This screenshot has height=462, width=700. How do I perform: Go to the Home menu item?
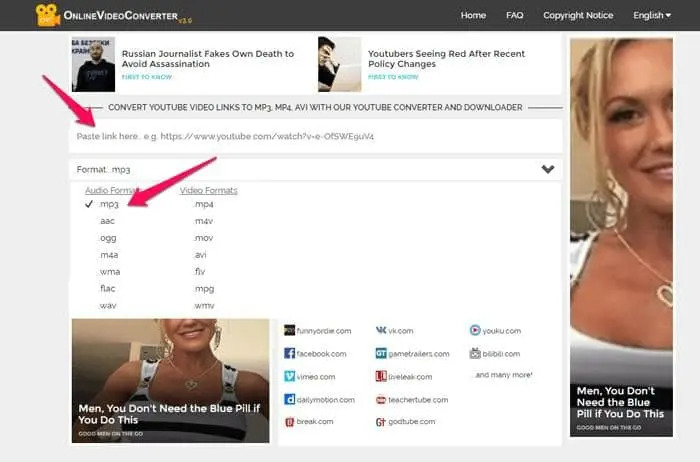(473, 15)
